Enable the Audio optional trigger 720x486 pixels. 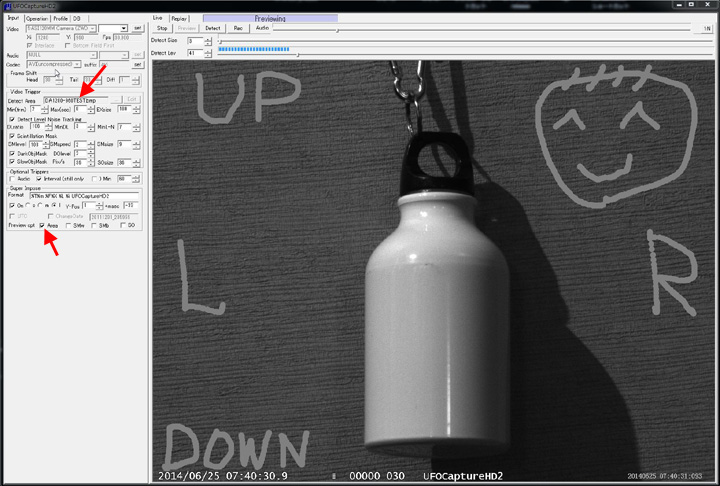pos(12,178)
